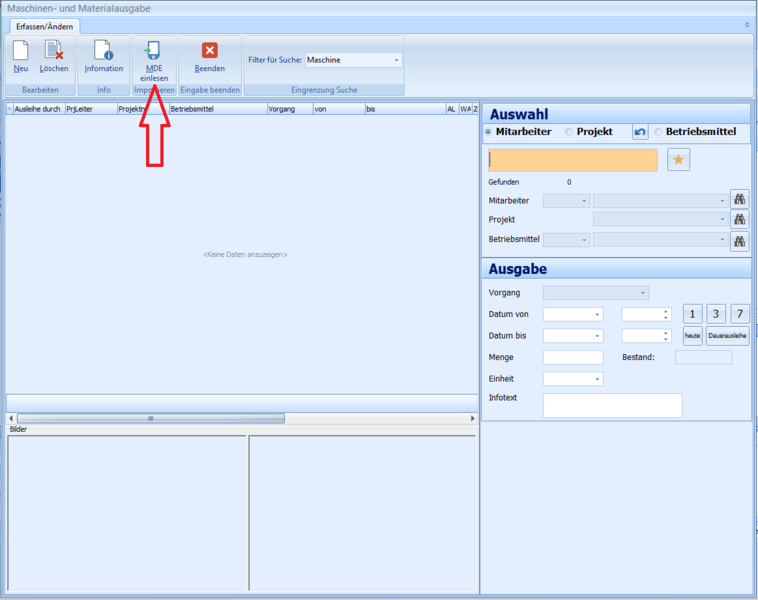Viewport: 758px width, 600px height.
Task: Search Mitarbeiter with binoculars icon
Action: [x=739, y=200]
